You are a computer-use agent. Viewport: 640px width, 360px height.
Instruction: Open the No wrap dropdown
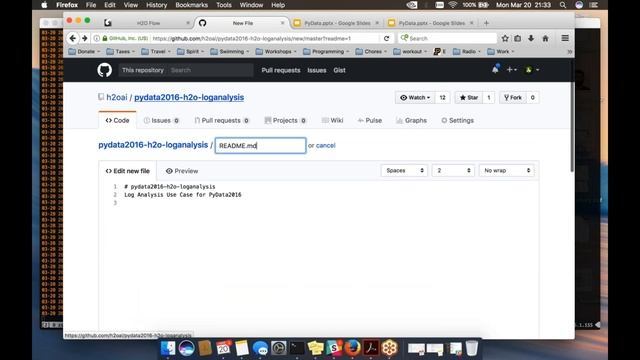coord(507,171)
